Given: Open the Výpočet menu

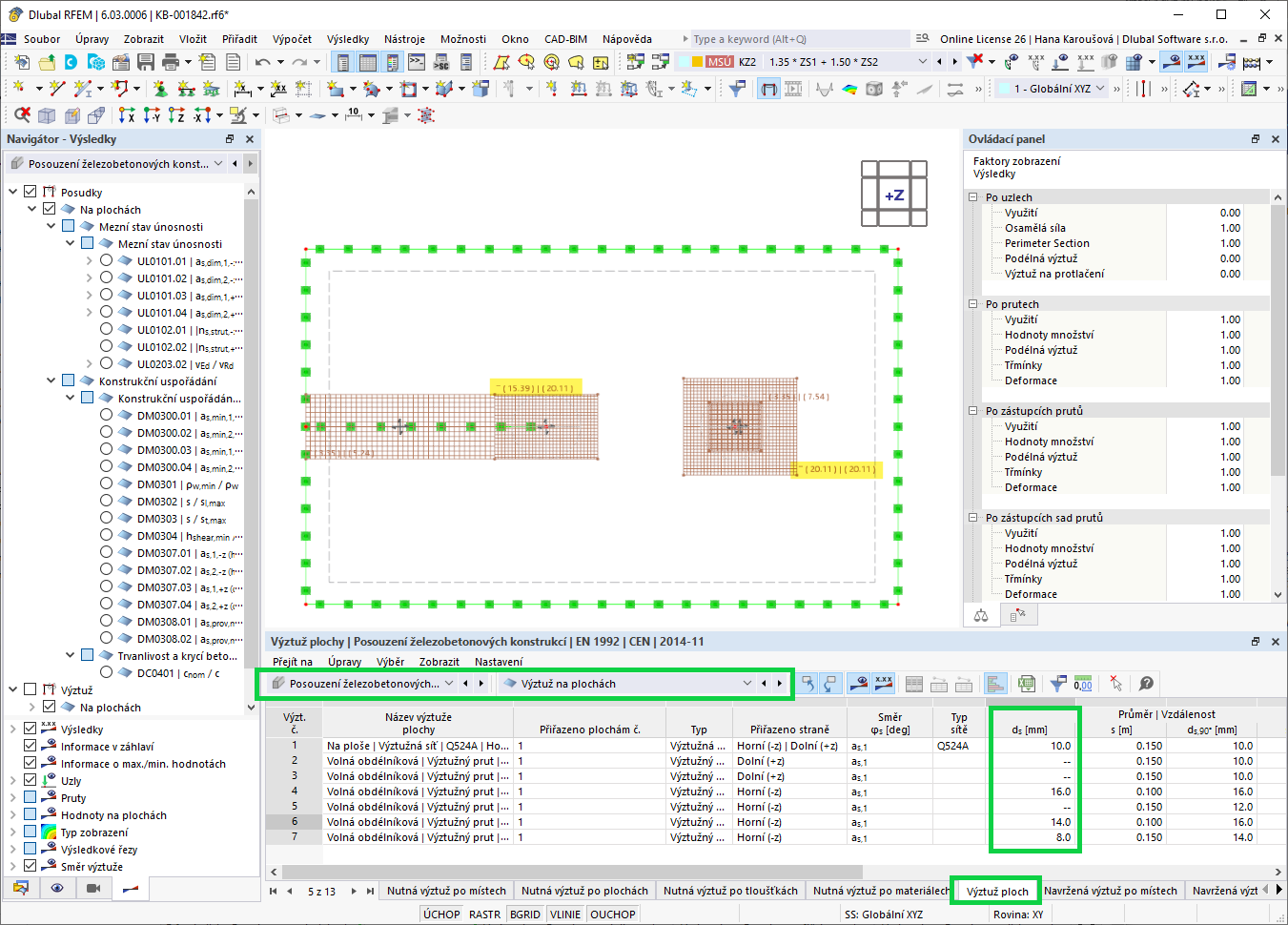Looking at the screenshot, I should pos(292,39).
